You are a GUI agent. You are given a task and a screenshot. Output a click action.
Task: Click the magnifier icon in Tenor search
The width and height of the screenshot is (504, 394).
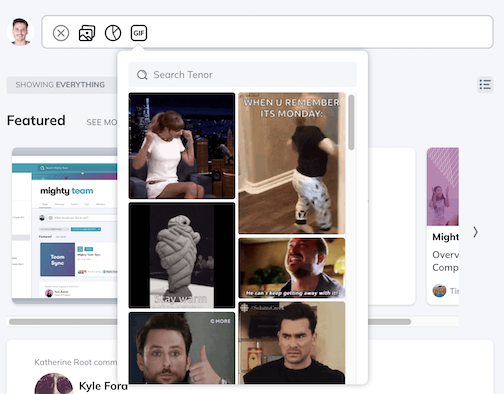(142, 75)
